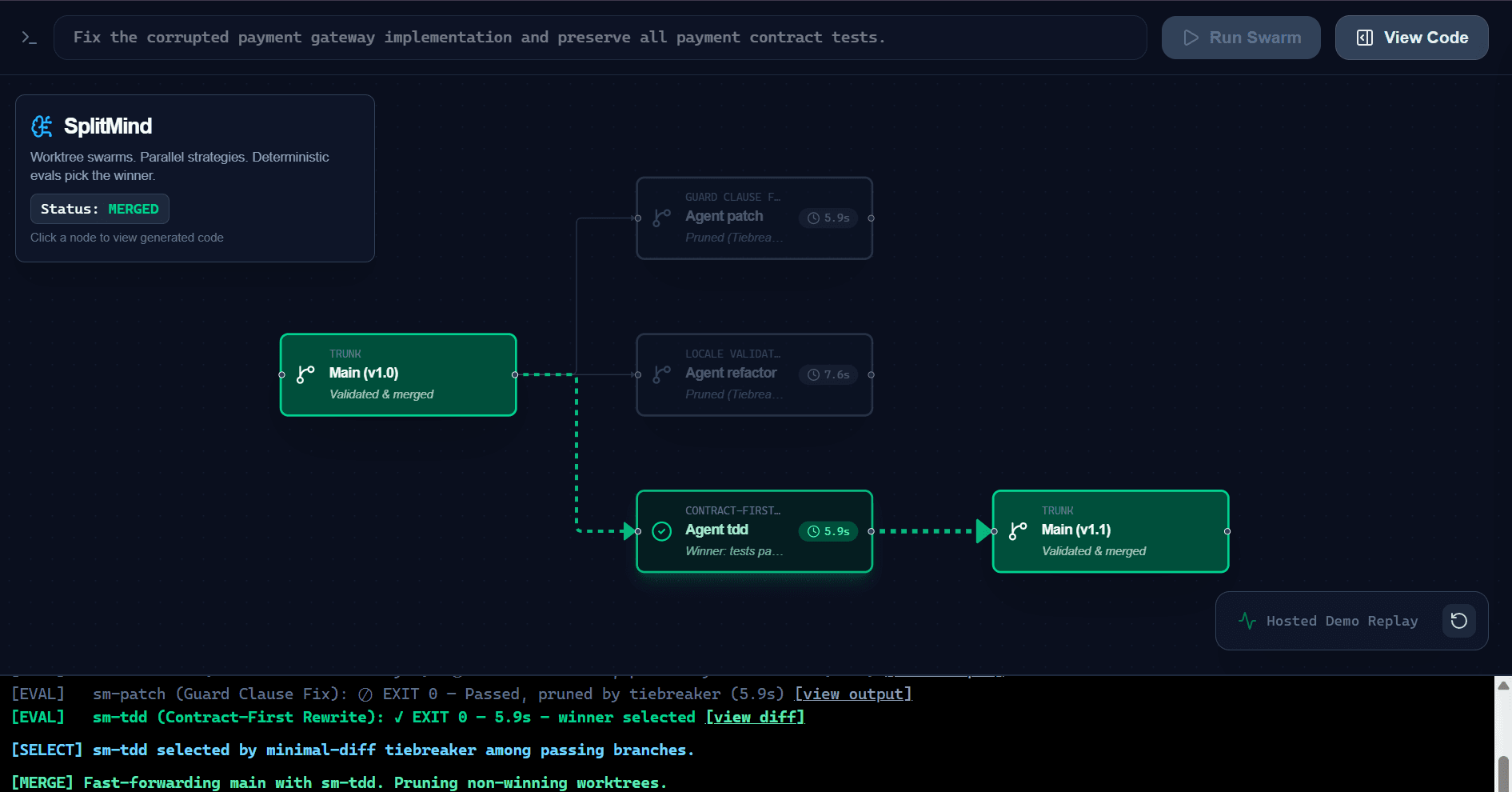Click the branch icon on Main (v1.0)
The width and height of the screenshot is (1512, 792).
tap(305, 374)
